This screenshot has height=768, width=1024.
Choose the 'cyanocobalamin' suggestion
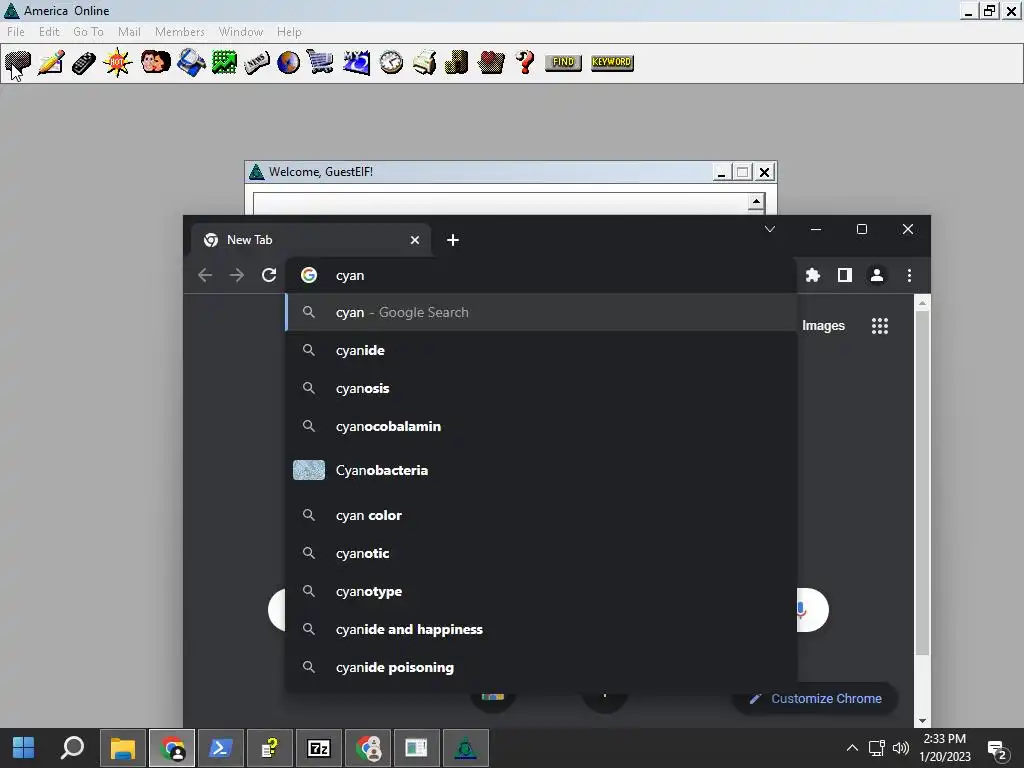(541, 426)
